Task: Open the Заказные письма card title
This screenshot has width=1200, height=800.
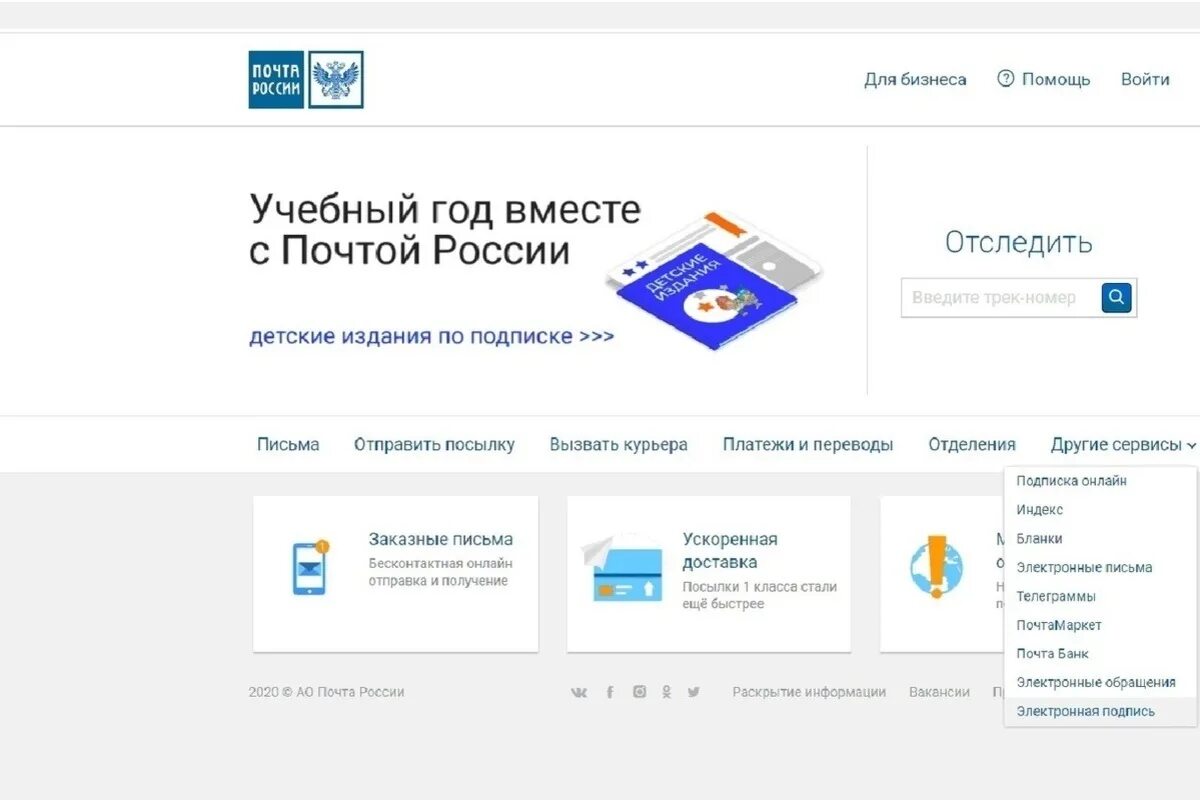Action: [x=441, y=540]
